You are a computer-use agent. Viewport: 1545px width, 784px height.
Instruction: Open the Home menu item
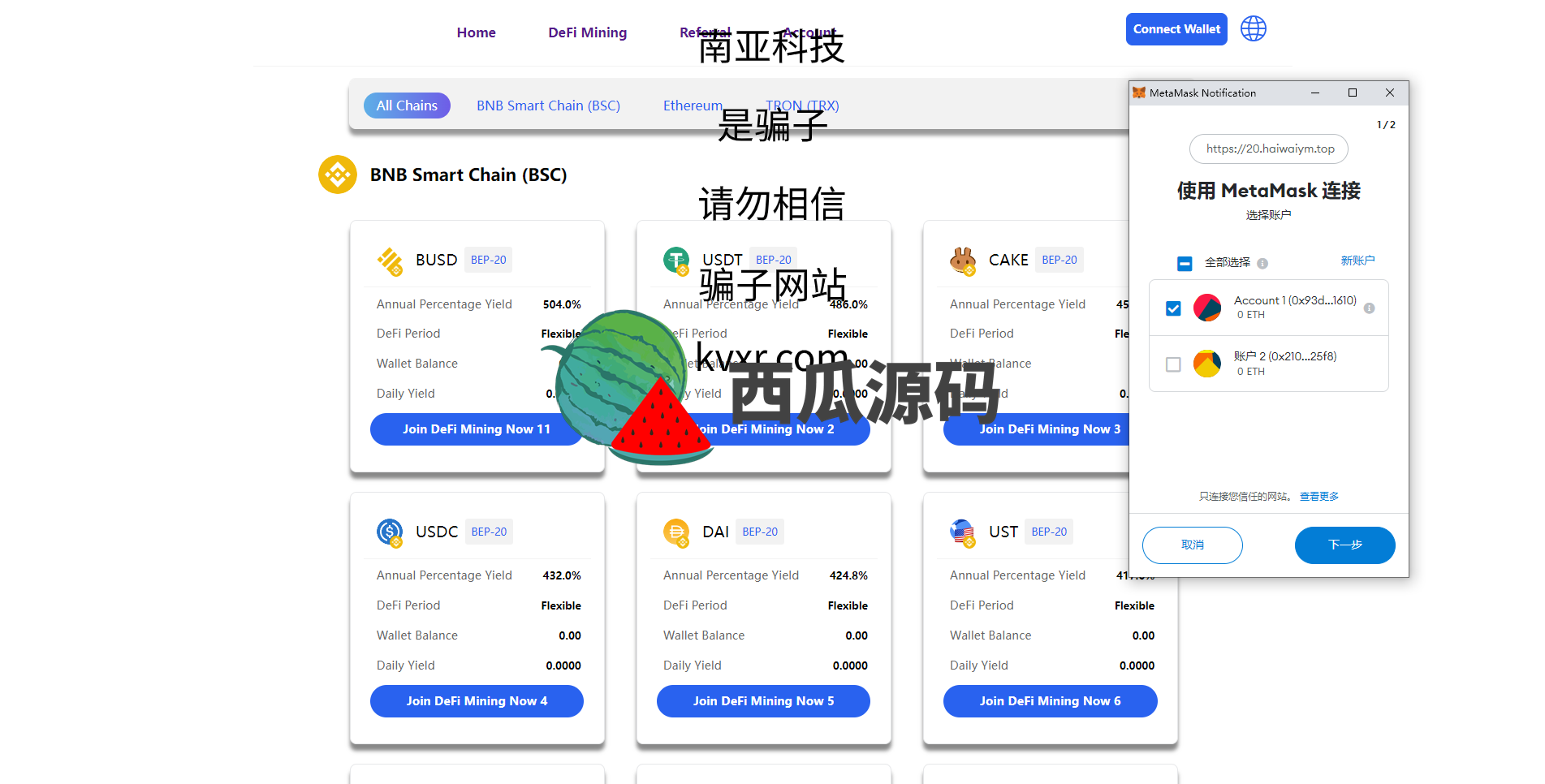click(x=476, y=32)
